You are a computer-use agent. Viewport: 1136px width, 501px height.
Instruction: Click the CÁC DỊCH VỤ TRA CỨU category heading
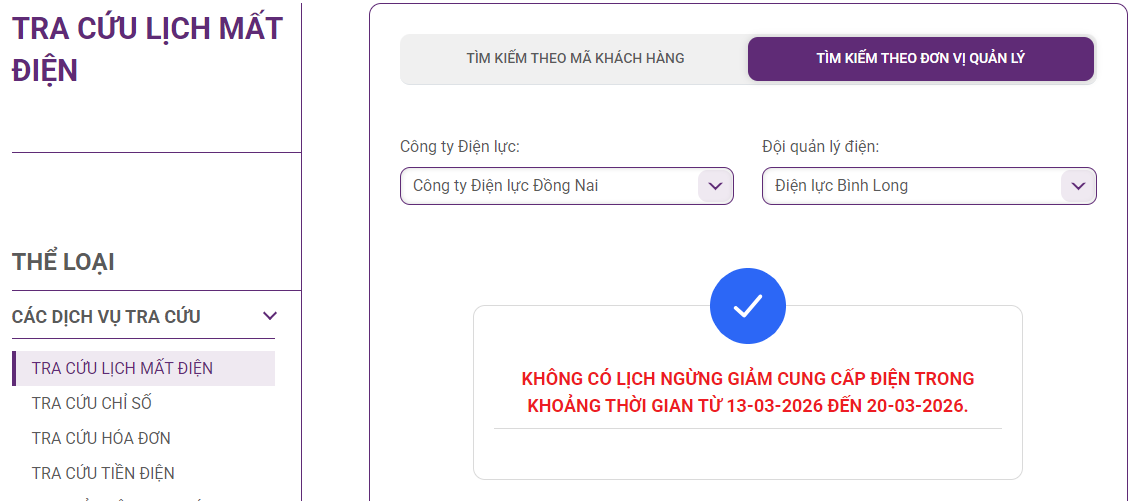coord(106,317)
